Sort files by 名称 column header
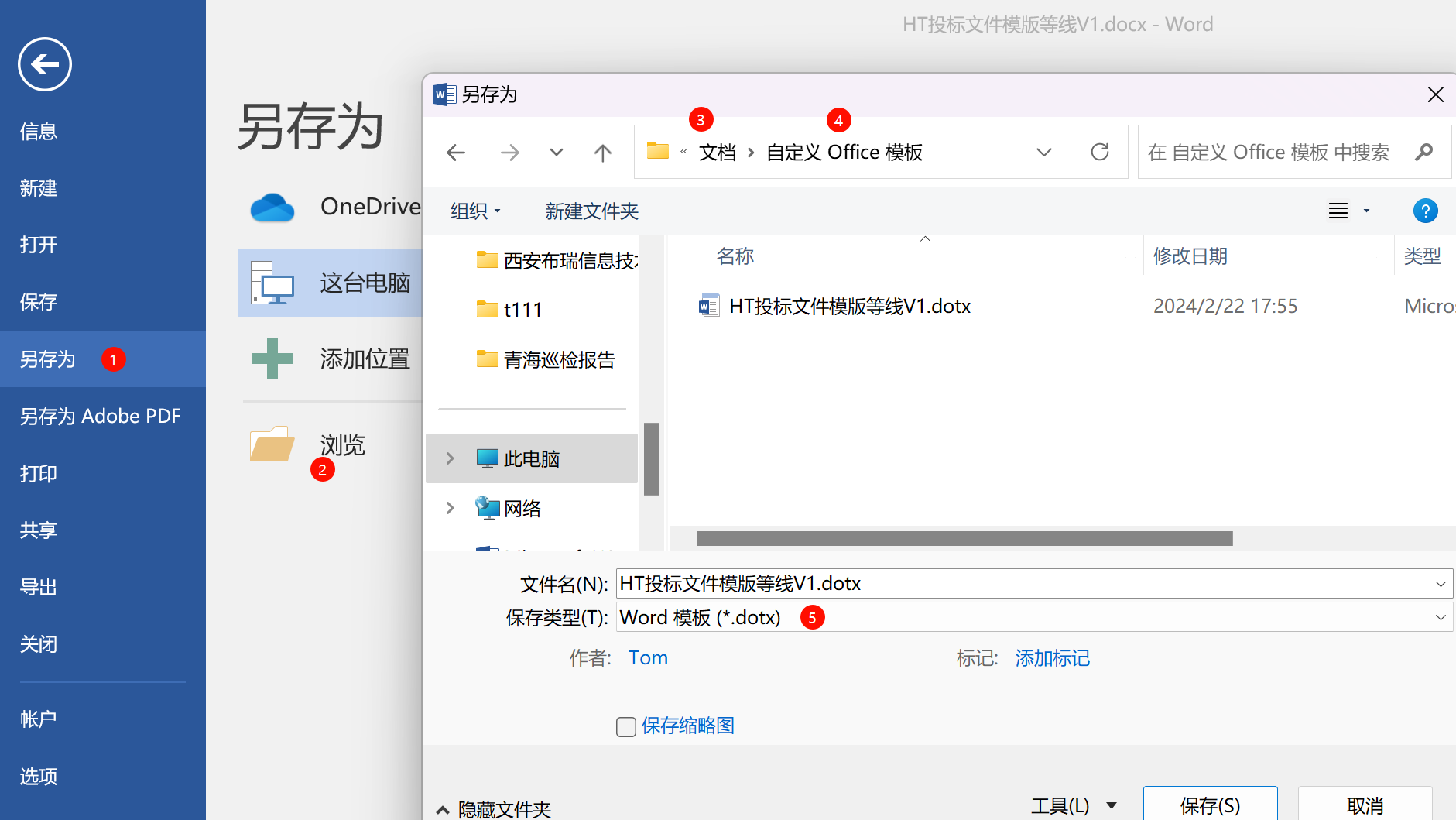The width and height of the screenshot is (1456, 820). [735, 256]
